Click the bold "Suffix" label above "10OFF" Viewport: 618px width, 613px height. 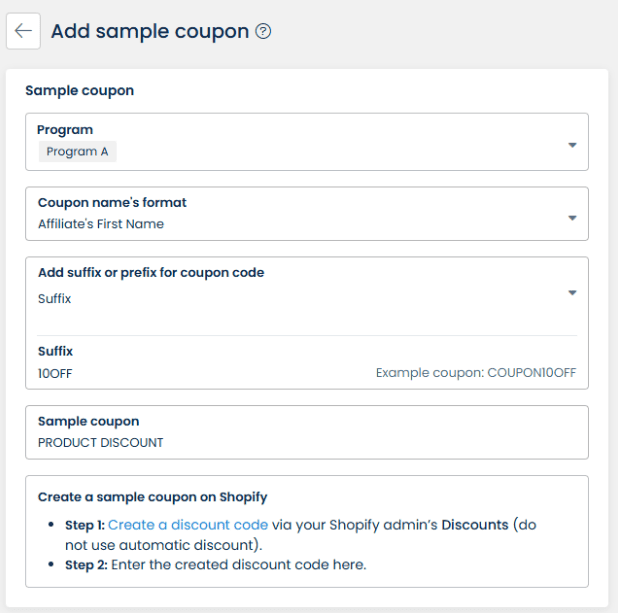pyautogui.click(x=55, y=351)
